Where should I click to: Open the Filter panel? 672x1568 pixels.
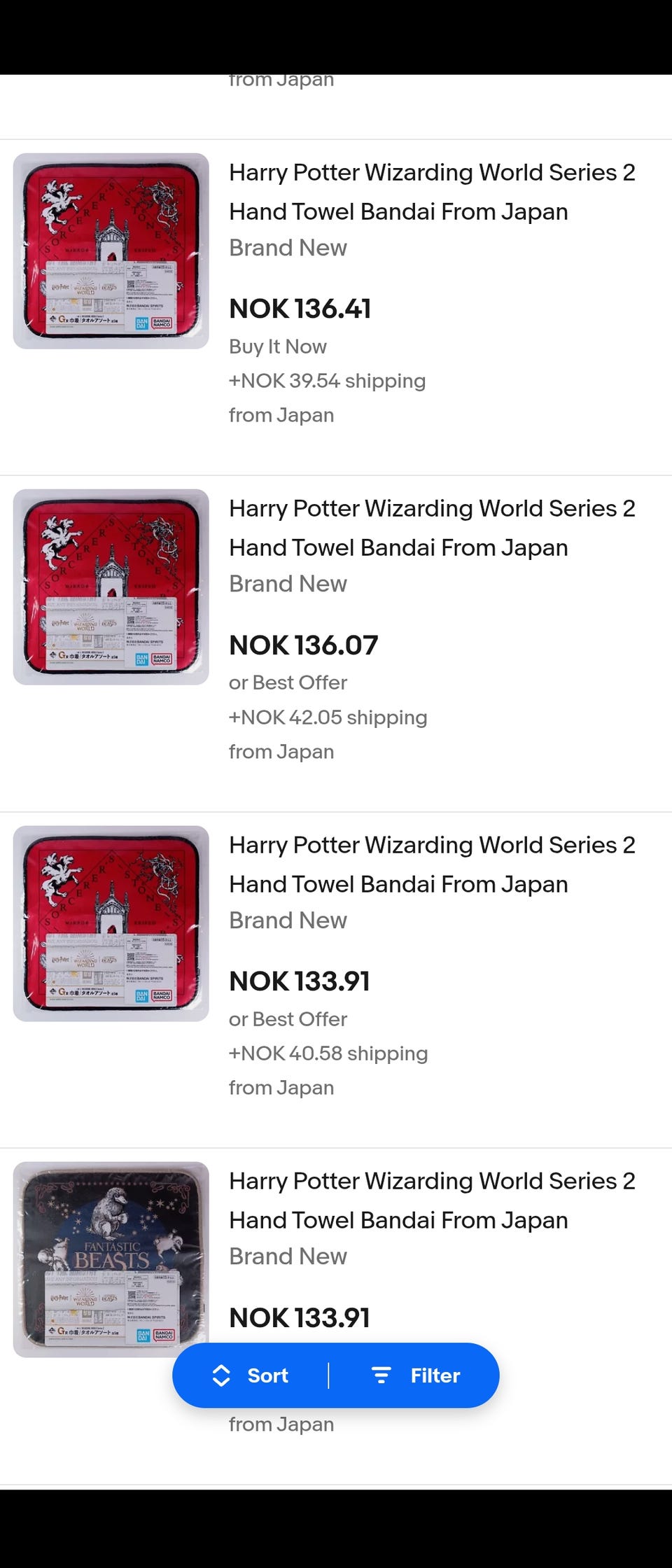pos(435,1375)
